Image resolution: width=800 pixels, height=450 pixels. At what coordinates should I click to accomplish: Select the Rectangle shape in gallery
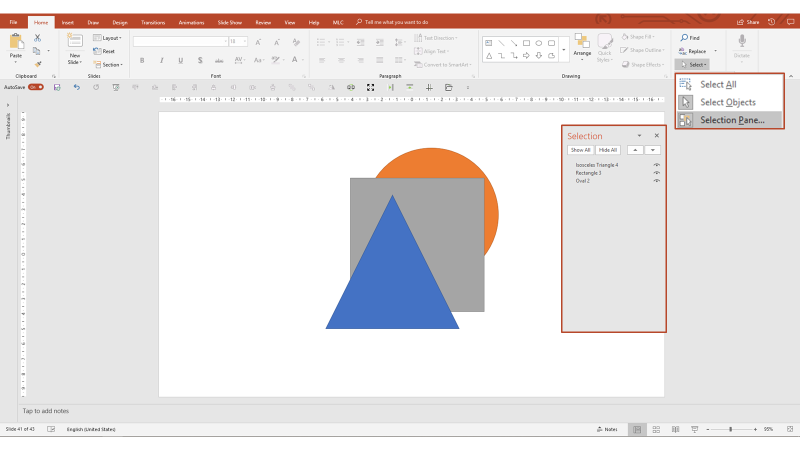[x=526, y=43]
